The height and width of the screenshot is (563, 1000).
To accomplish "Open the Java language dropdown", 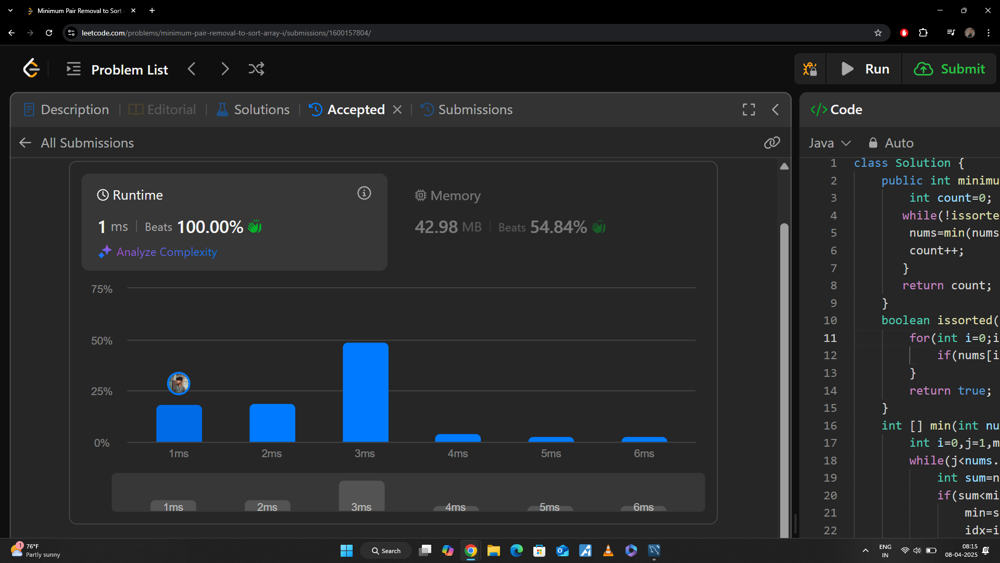I will [830, 143].
